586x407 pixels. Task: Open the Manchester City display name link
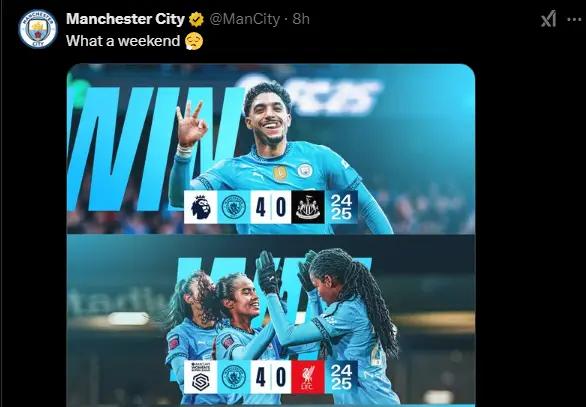[x=126, y=19]
